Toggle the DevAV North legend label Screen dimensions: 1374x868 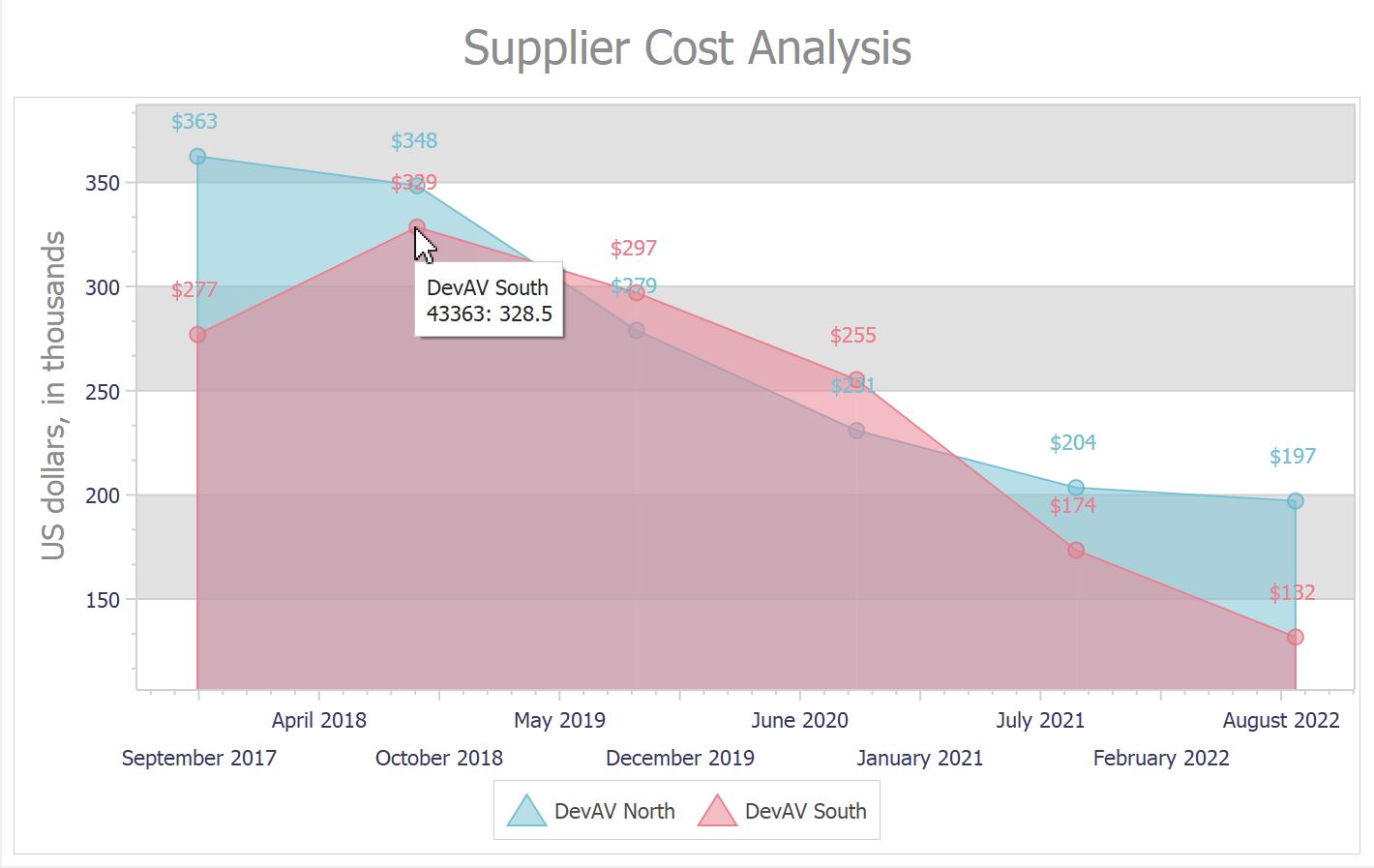point(614,812)
